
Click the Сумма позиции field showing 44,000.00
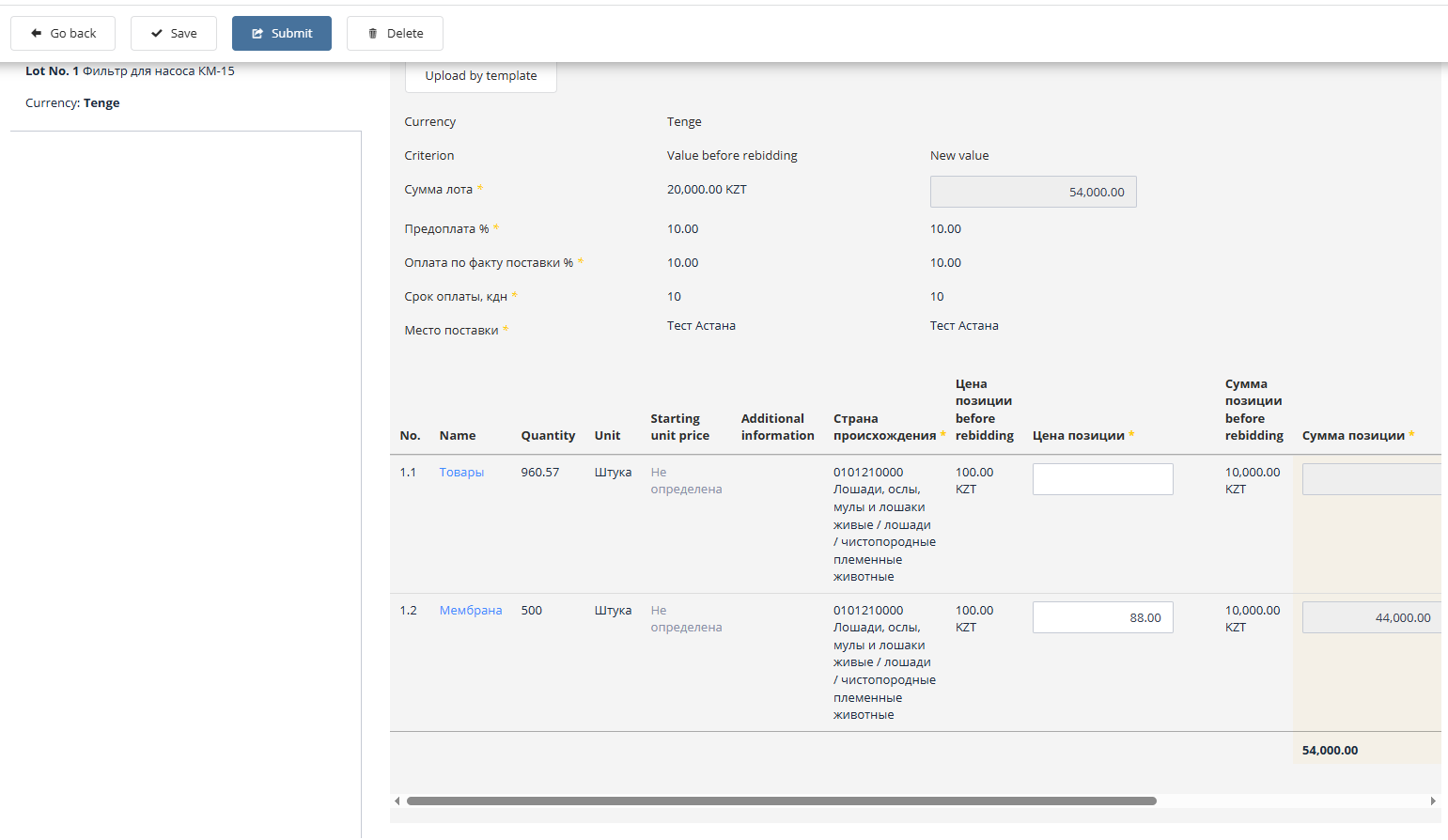click(x=1371, y=617)
